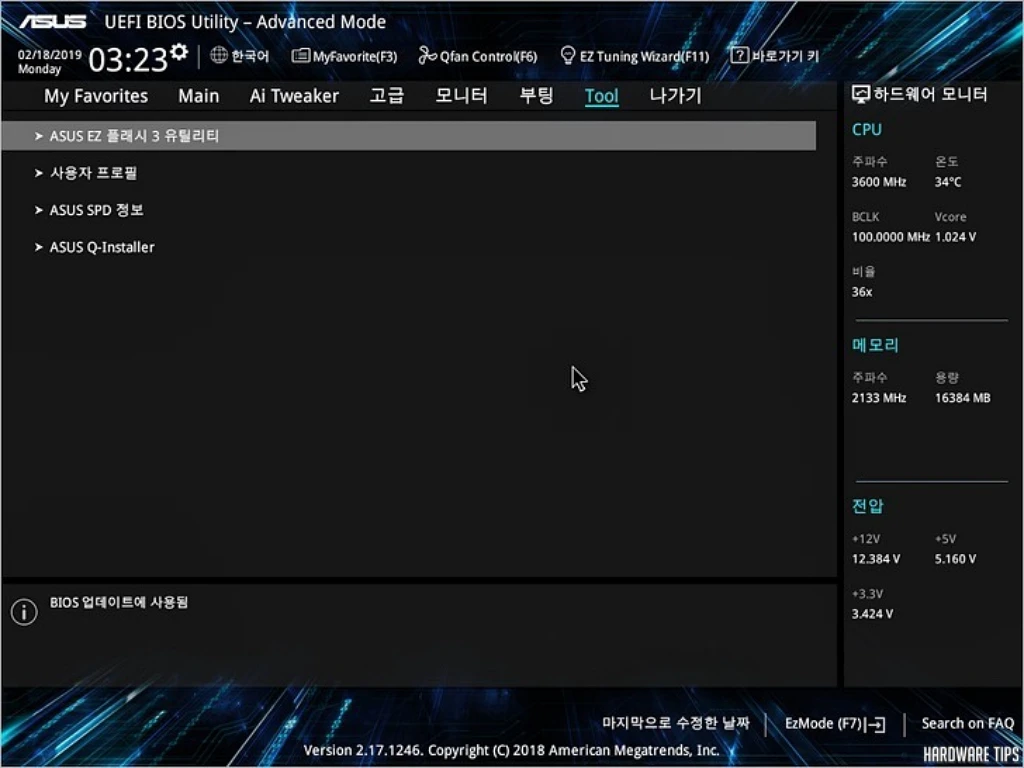Click the 3600 MHz CPU frequency value
Screen dimensions: 1024x768
tap(878, 182)
